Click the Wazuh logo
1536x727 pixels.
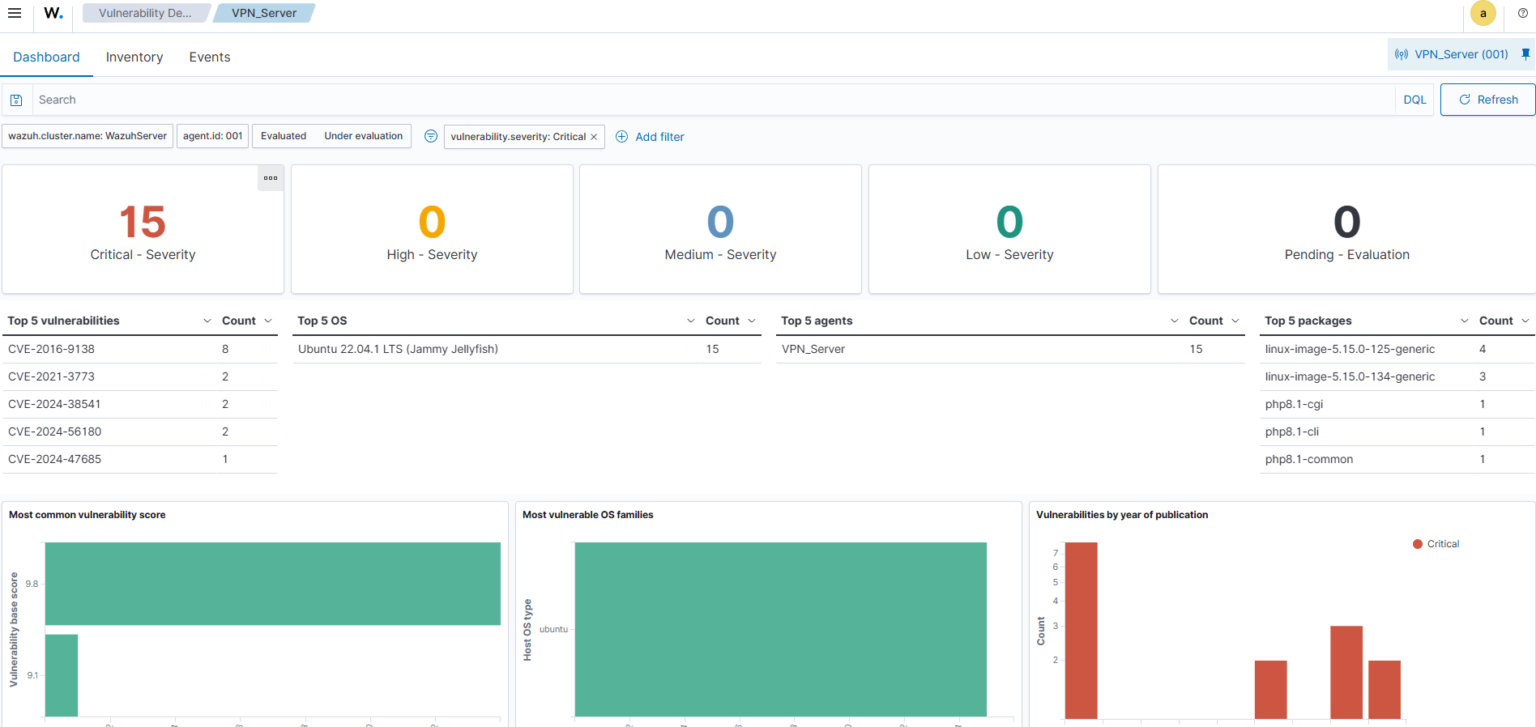click(x=52, y=13)
